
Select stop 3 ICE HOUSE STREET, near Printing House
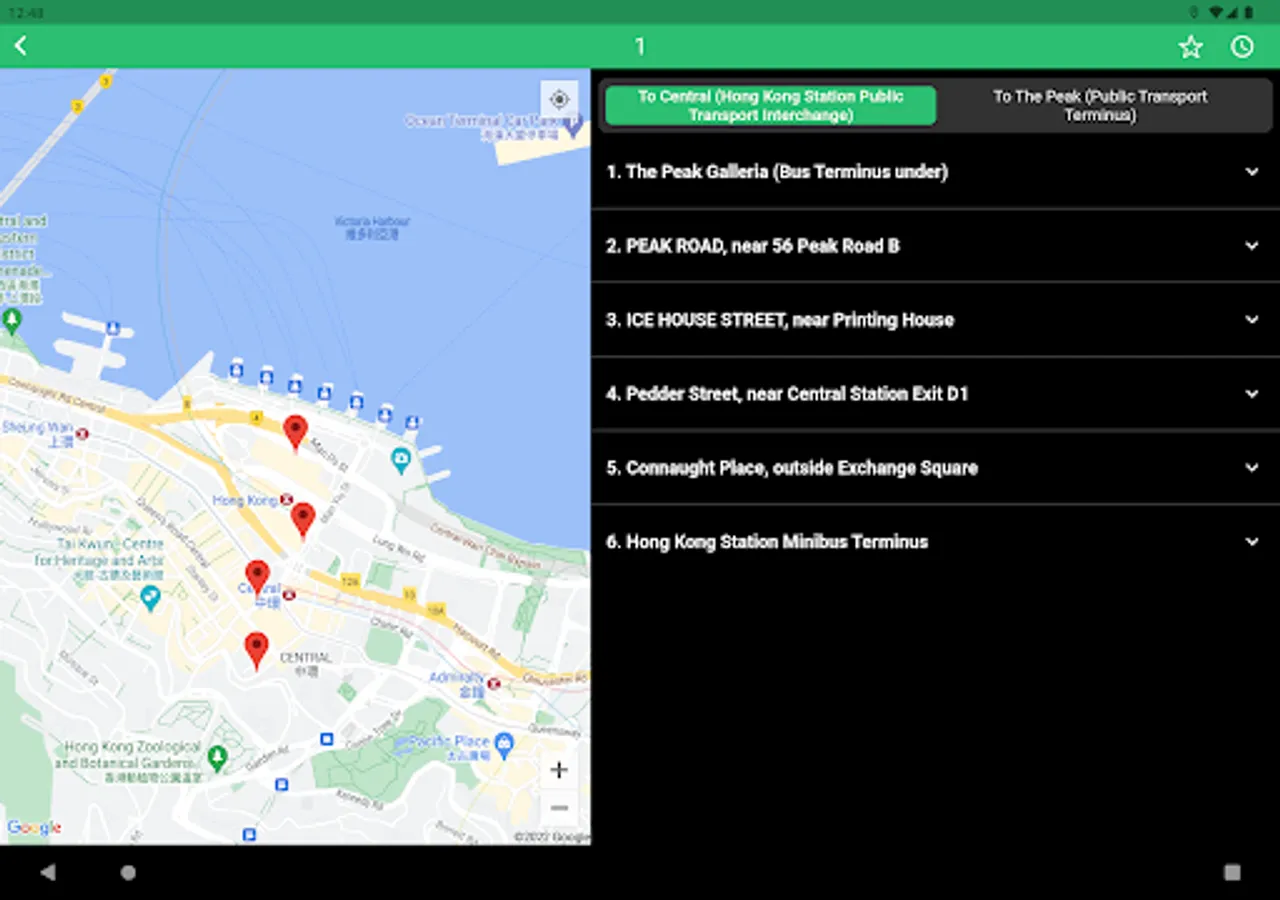[x=780, y=320]
